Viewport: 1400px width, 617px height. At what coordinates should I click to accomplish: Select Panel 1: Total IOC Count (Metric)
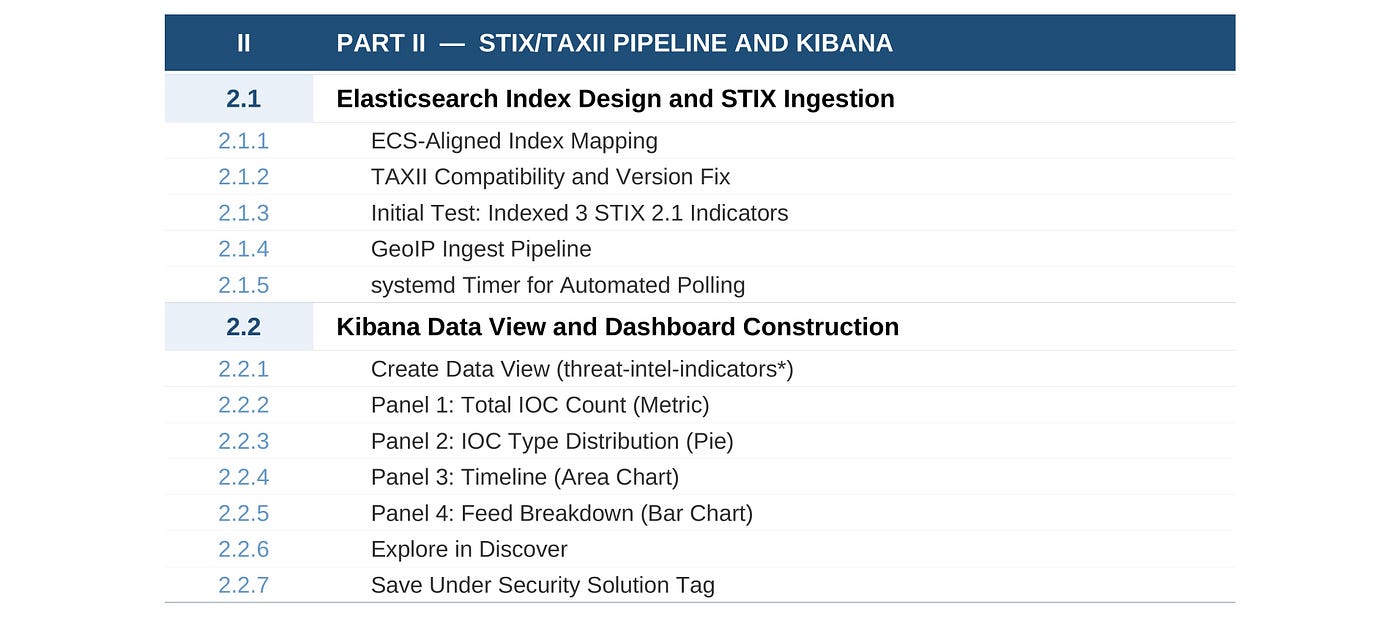pyautogui.click(x=540, y=405)
